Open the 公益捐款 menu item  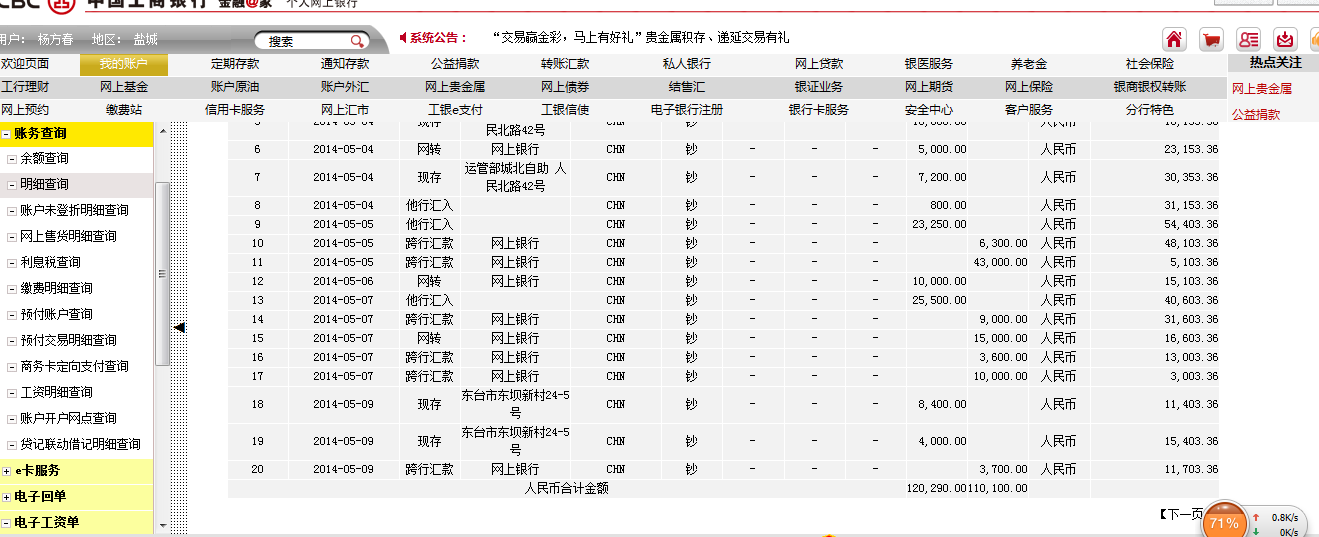pyautogui.click(x=455, y=64)
